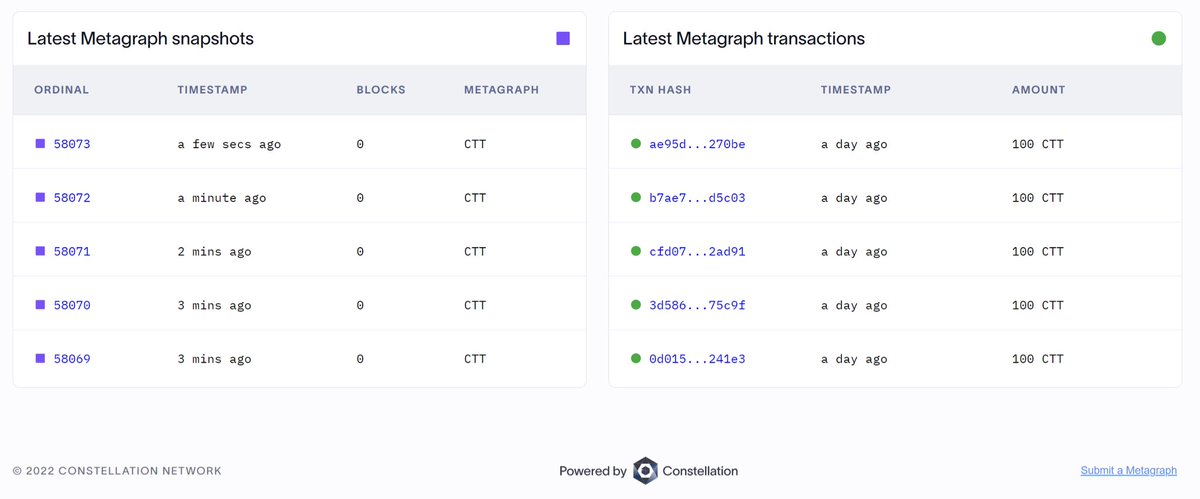
Task: Click the © 2022 Constellation Network text
Action: (117, 470)
